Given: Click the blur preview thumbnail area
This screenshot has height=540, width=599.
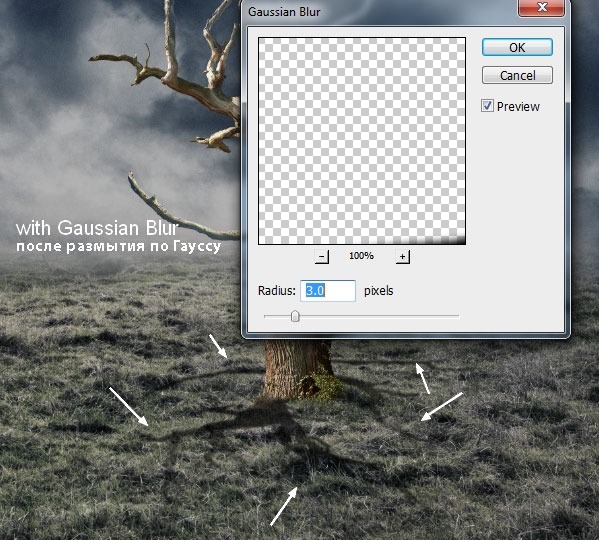Looking at the screenshot, I should pos(362,141).
